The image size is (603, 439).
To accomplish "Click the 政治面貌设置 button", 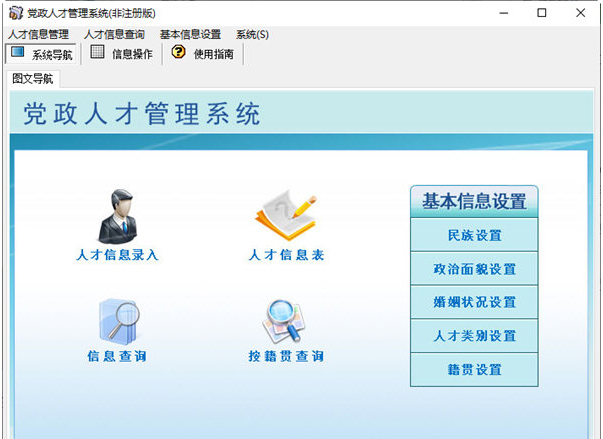I will 474,269.
